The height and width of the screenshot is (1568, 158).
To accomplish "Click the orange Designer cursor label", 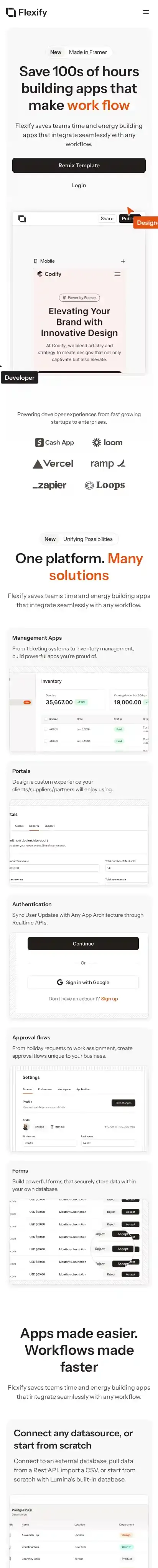I will point(146,223).
